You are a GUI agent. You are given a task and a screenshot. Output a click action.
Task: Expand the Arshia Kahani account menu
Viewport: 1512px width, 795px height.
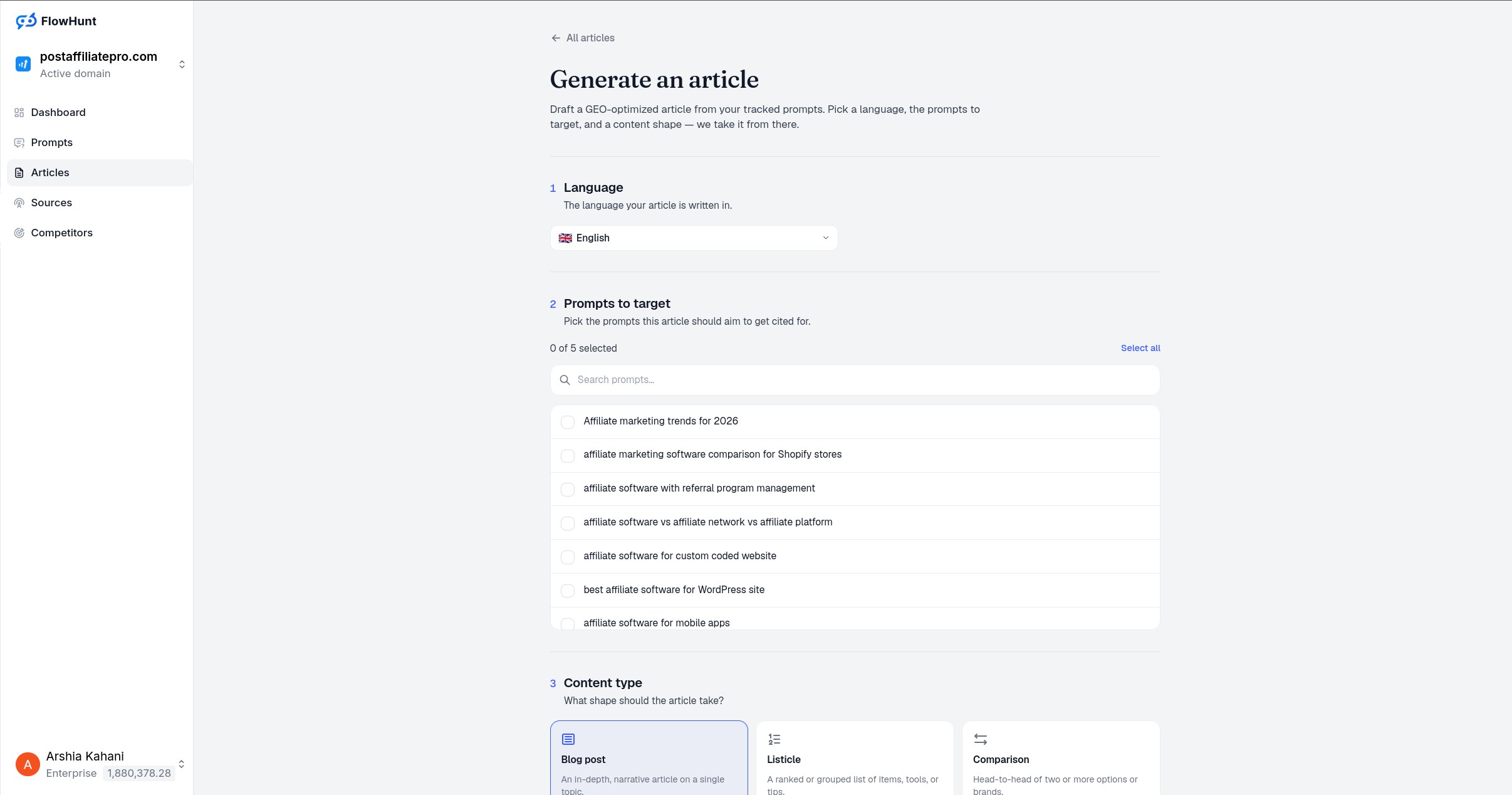(181, 764)
